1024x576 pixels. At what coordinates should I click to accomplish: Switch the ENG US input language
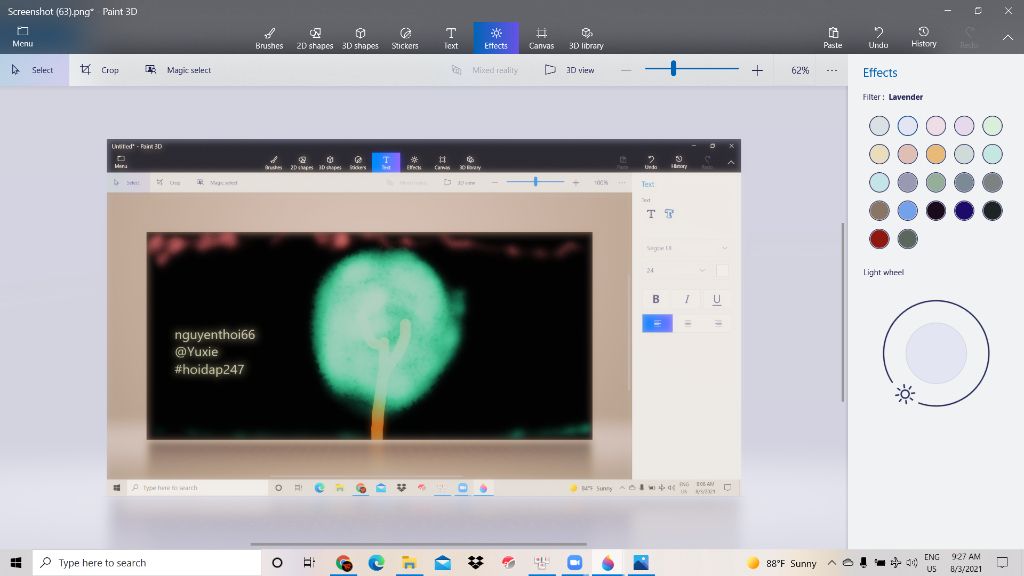pos(932,562)
